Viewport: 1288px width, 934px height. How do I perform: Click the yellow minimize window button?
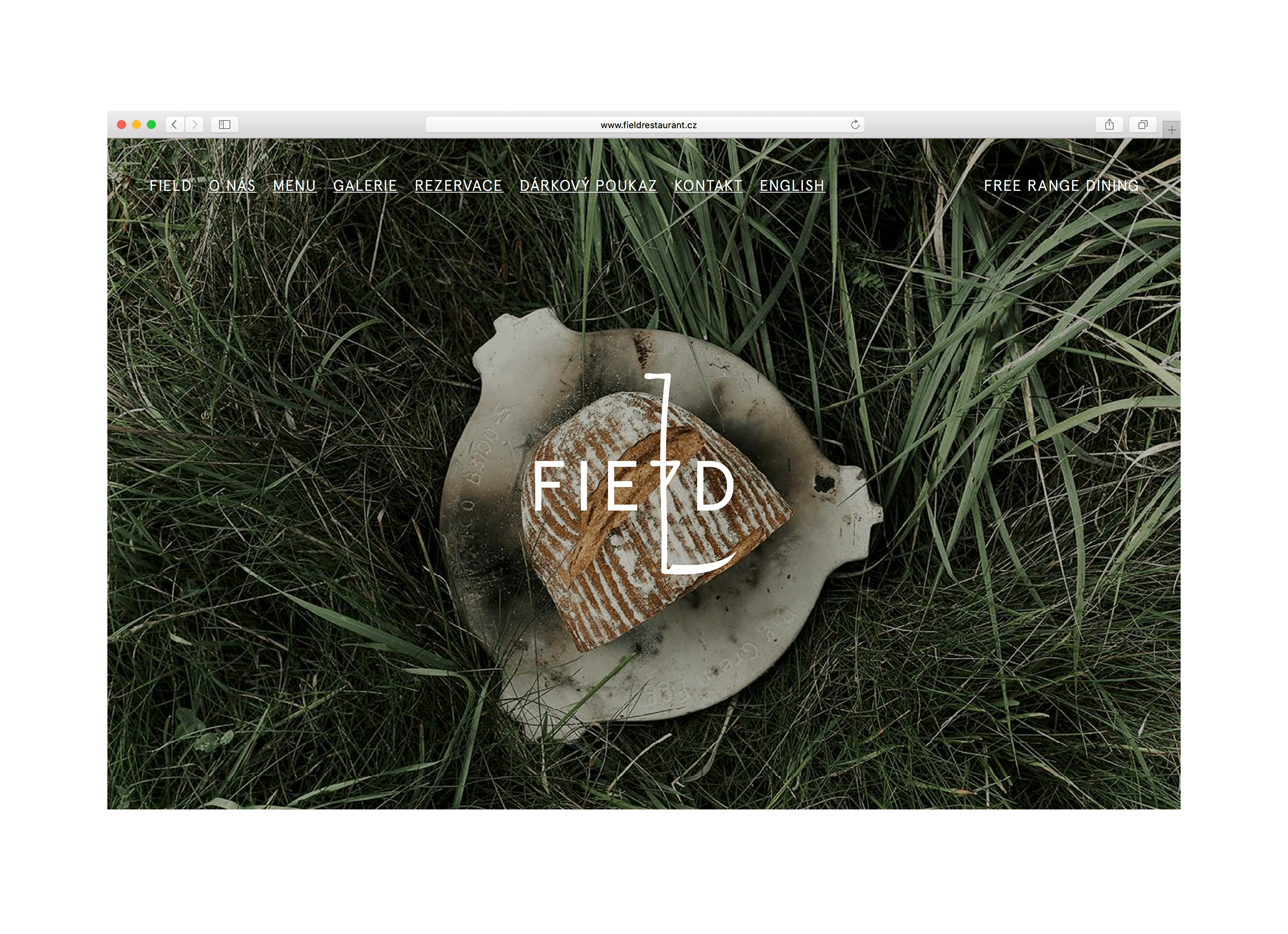[x=136, y=125]
